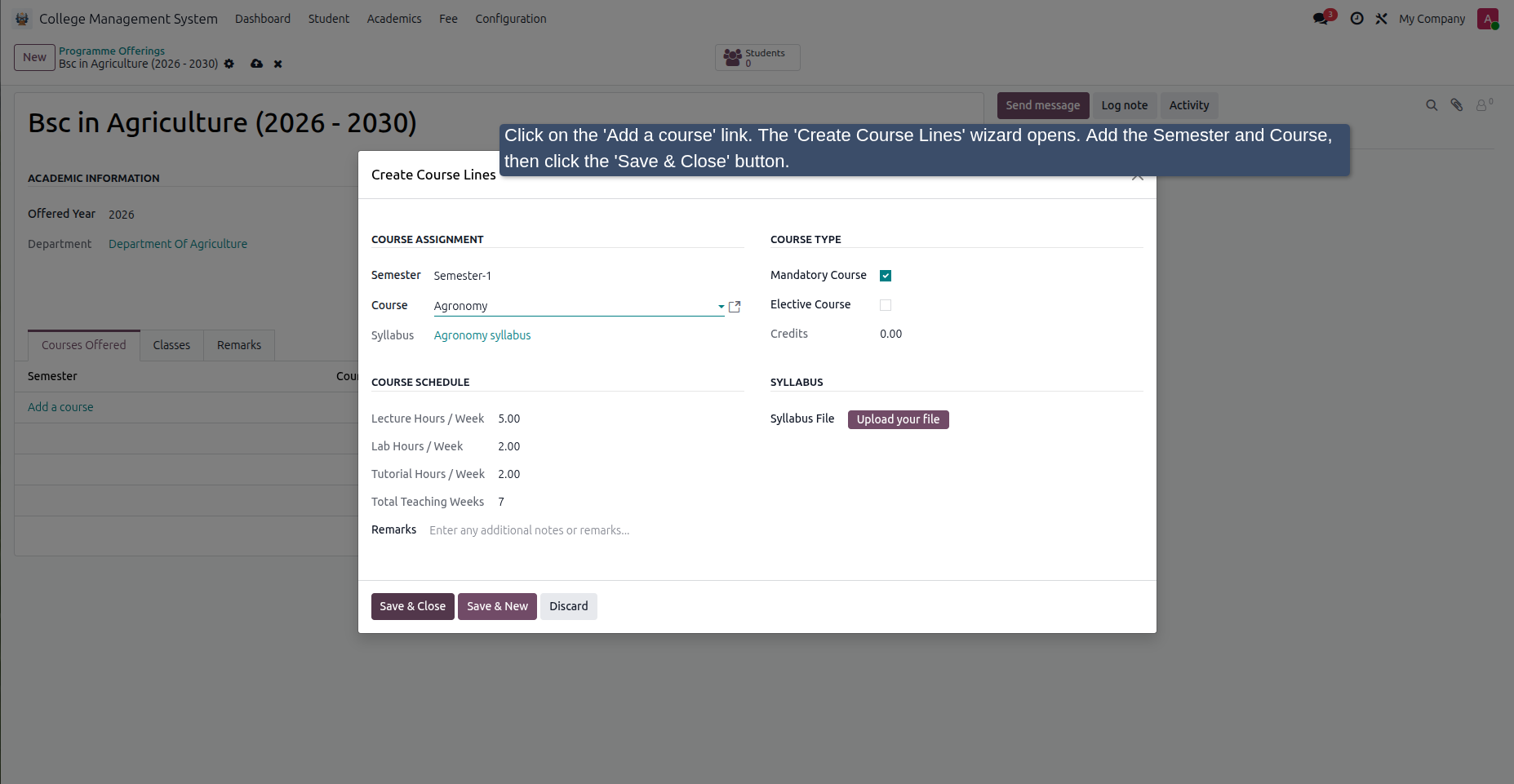Screen dimensions: 1514x784
Task: Open the conversations chat bubble icon
Action: (x=1321, y=18)
